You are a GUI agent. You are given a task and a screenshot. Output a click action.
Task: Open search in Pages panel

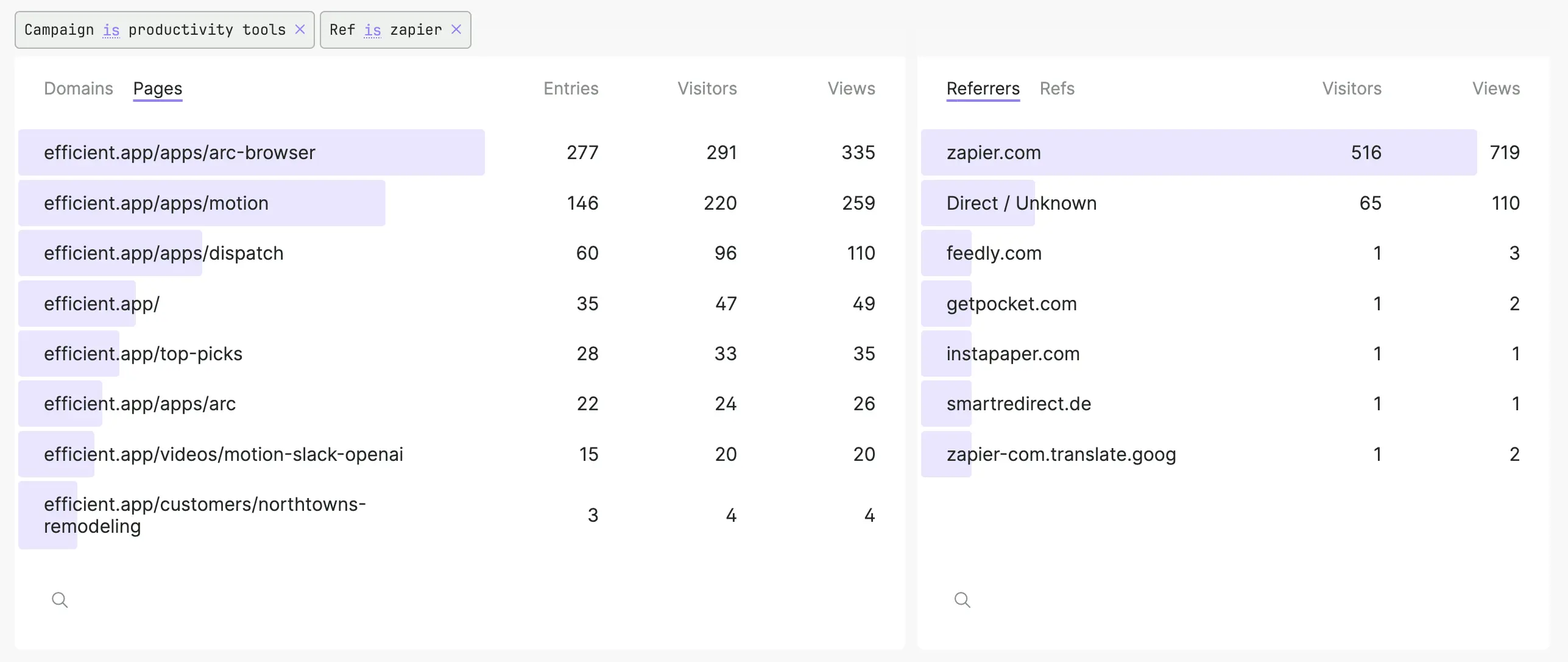click(x=60, y=600)
